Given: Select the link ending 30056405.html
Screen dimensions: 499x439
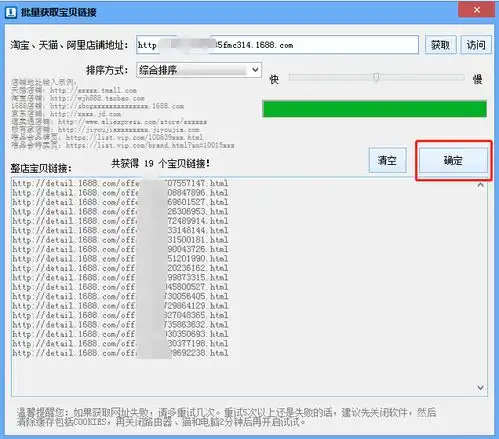Looking at the screenshot, I should click(x=120, y=296).
